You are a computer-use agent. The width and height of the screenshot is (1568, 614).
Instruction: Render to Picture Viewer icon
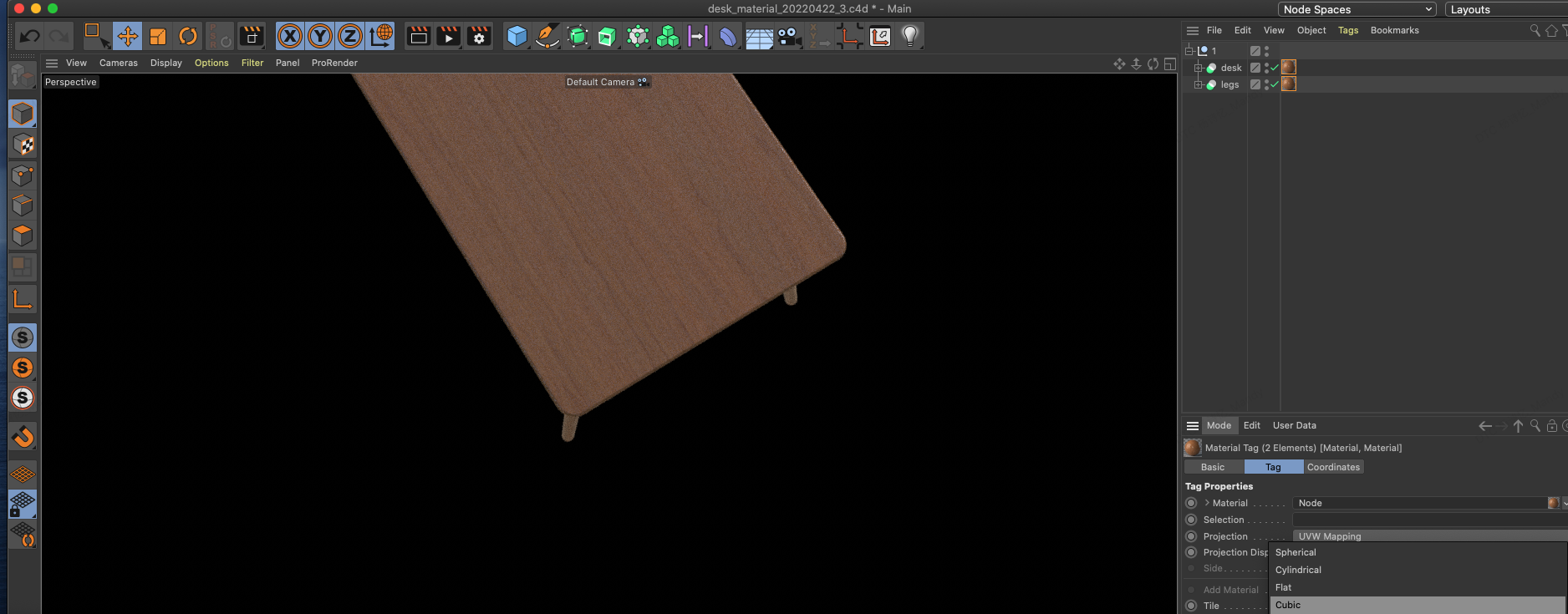coord(449,36)
